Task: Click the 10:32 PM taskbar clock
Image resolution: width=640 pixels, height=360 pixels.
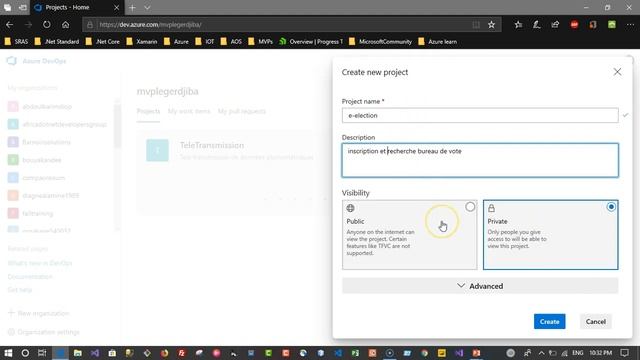Action: pos(600,353)
